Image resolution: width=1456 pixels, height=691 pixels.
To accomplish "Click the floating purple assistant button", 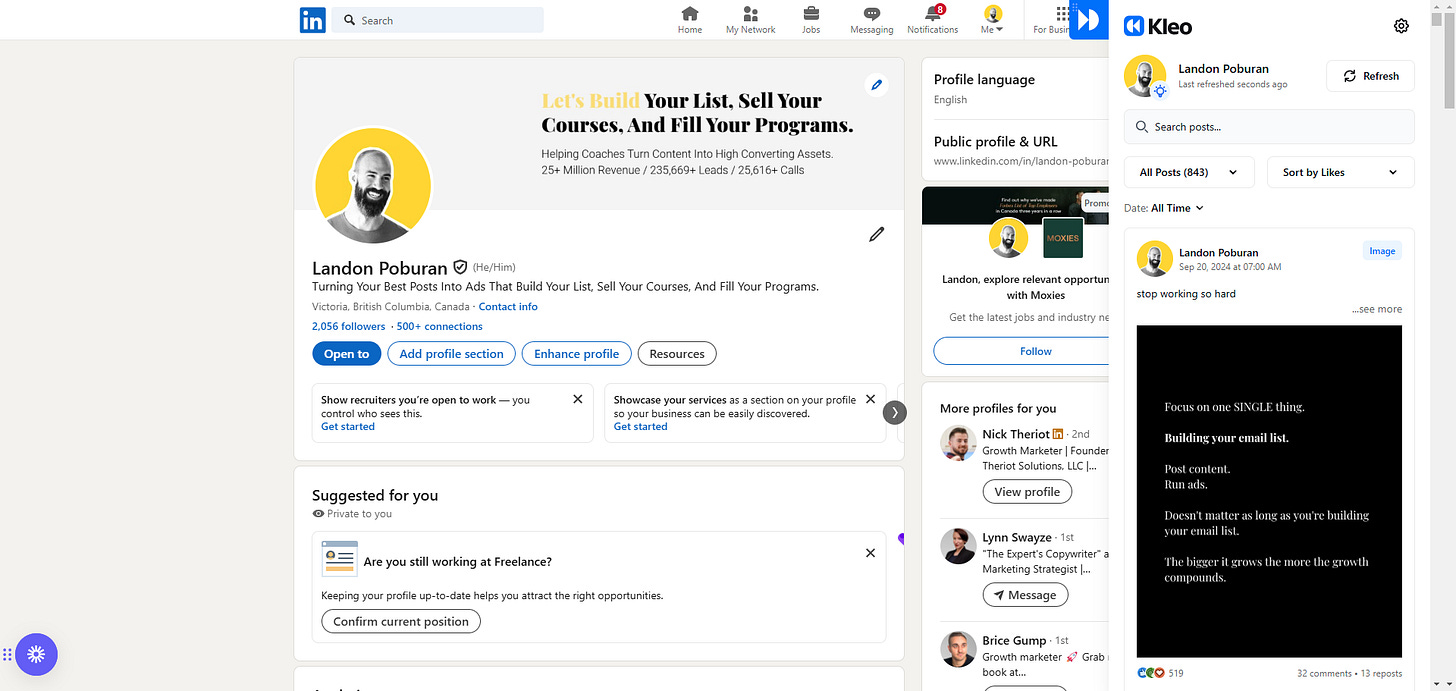I will click(36, 655).
